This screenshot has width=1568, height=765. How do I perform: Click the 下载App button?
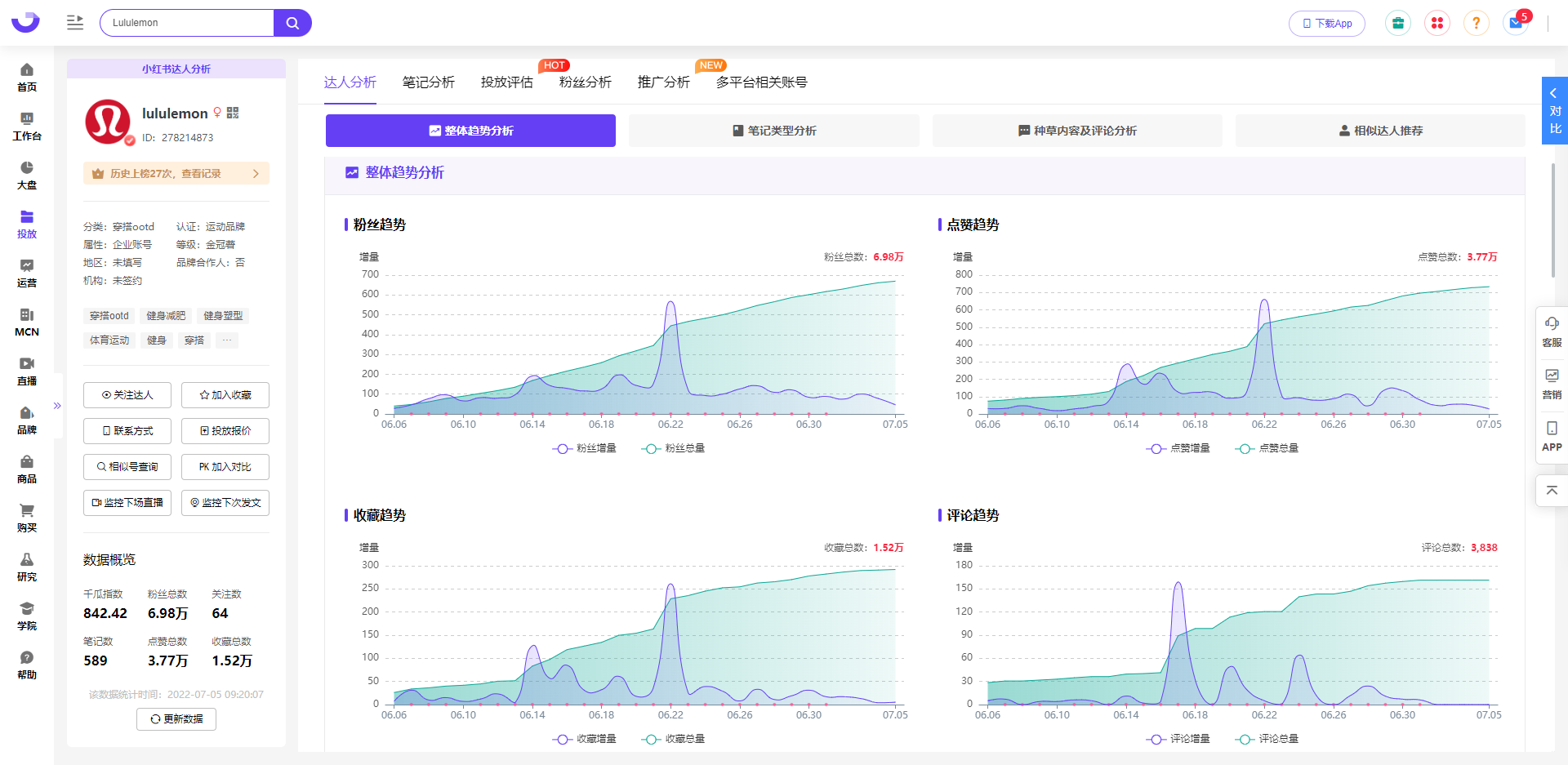[x=1327, y=23]
